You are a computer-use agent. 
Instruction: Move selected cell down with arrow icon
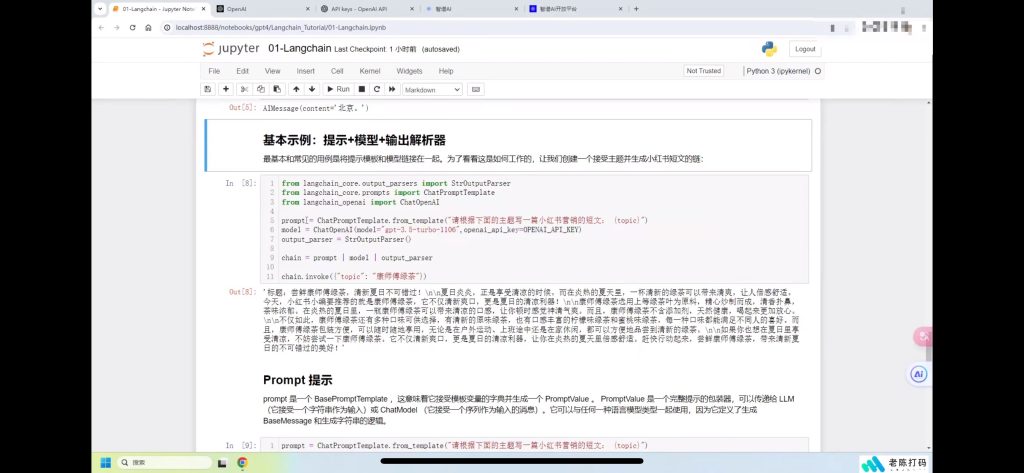(311, 89)
